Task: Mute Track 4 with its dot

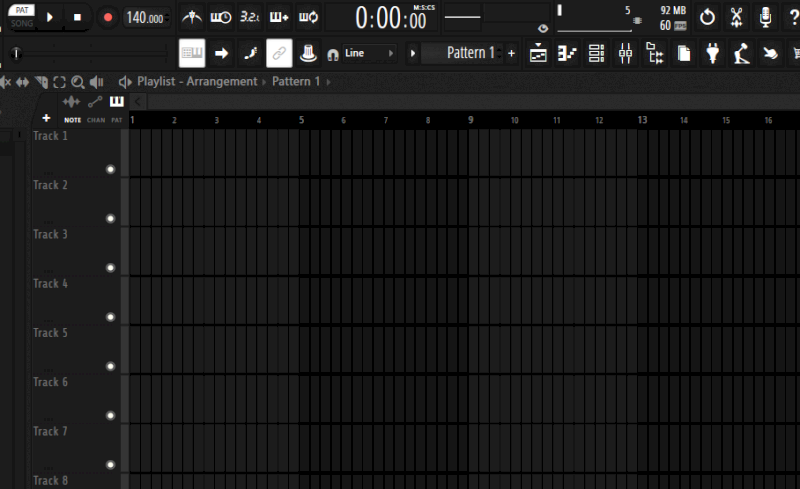Action: coord(110,317)
